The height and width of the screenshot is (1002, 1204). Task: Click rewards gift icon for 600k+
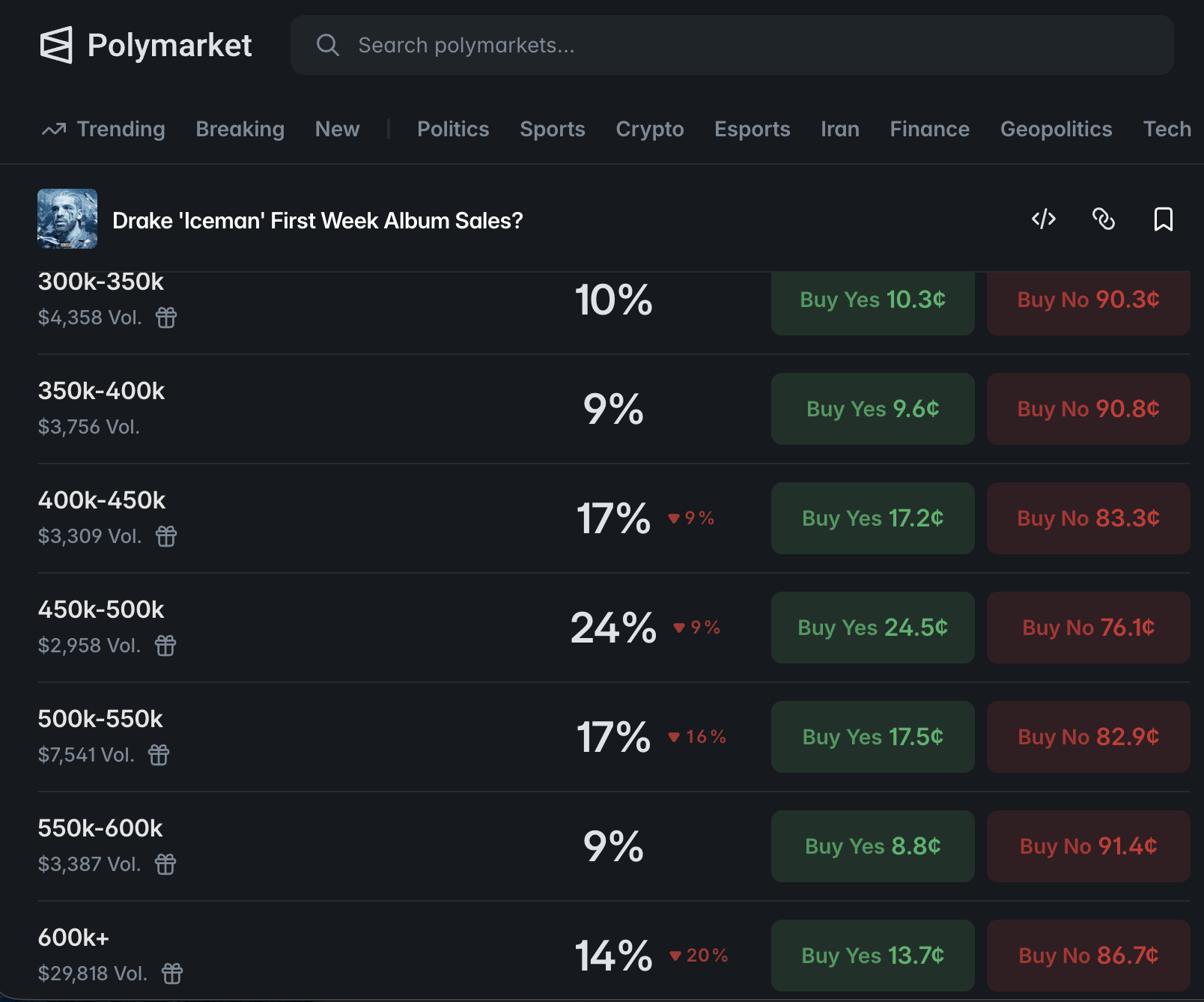[172, 974]
